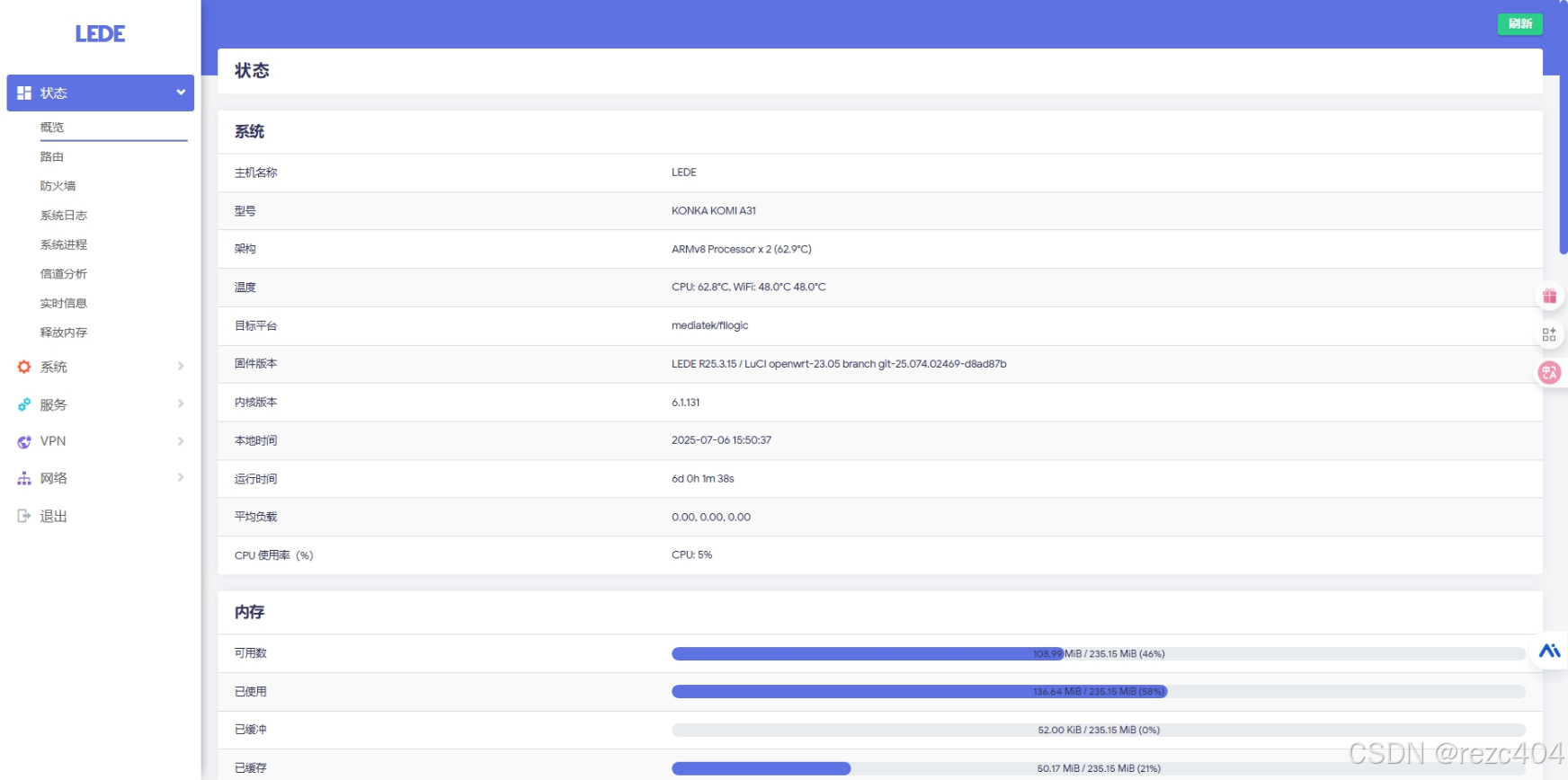1568x780 pixels.
Task: Select 释放内存 in the sidebar
Action: pos(64,332)
